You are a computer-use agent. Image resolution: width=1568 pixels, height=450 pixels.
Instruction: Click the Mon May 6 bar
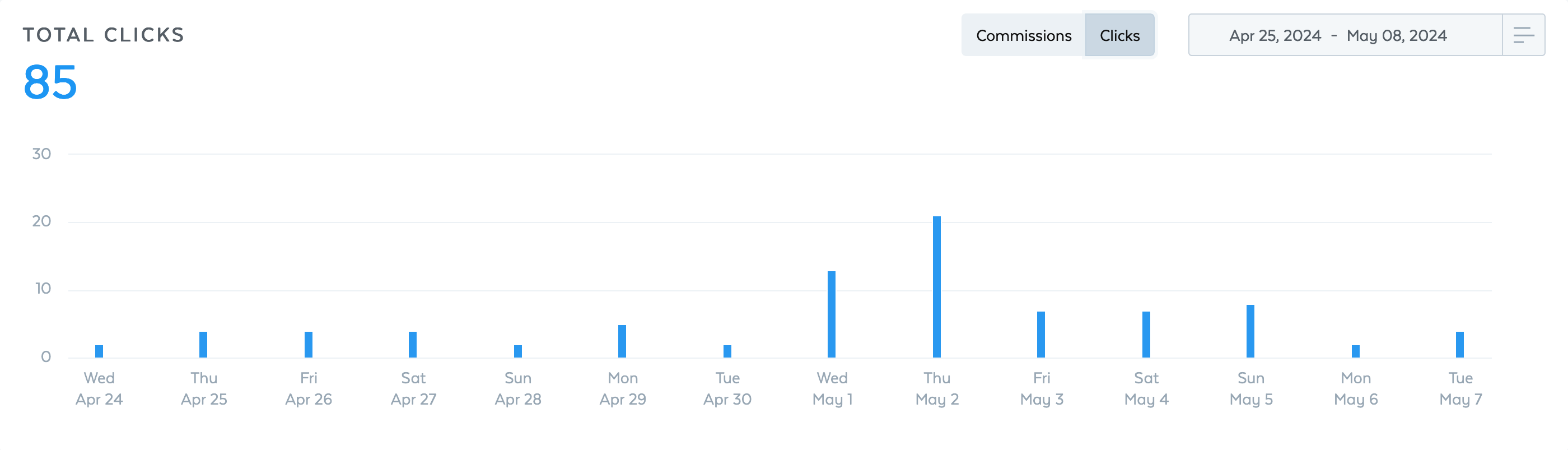click(1356, 351)
